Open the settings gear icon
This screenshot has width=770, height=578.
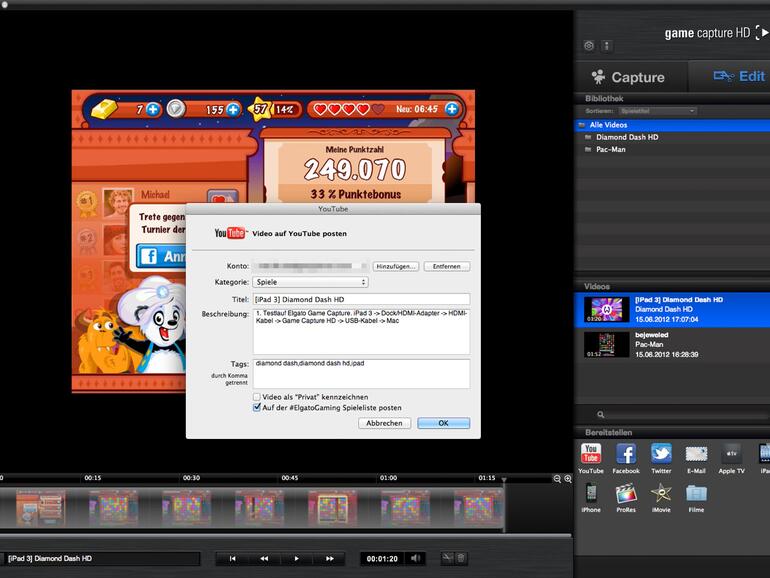pyautogui.click(x=589, y=46)
